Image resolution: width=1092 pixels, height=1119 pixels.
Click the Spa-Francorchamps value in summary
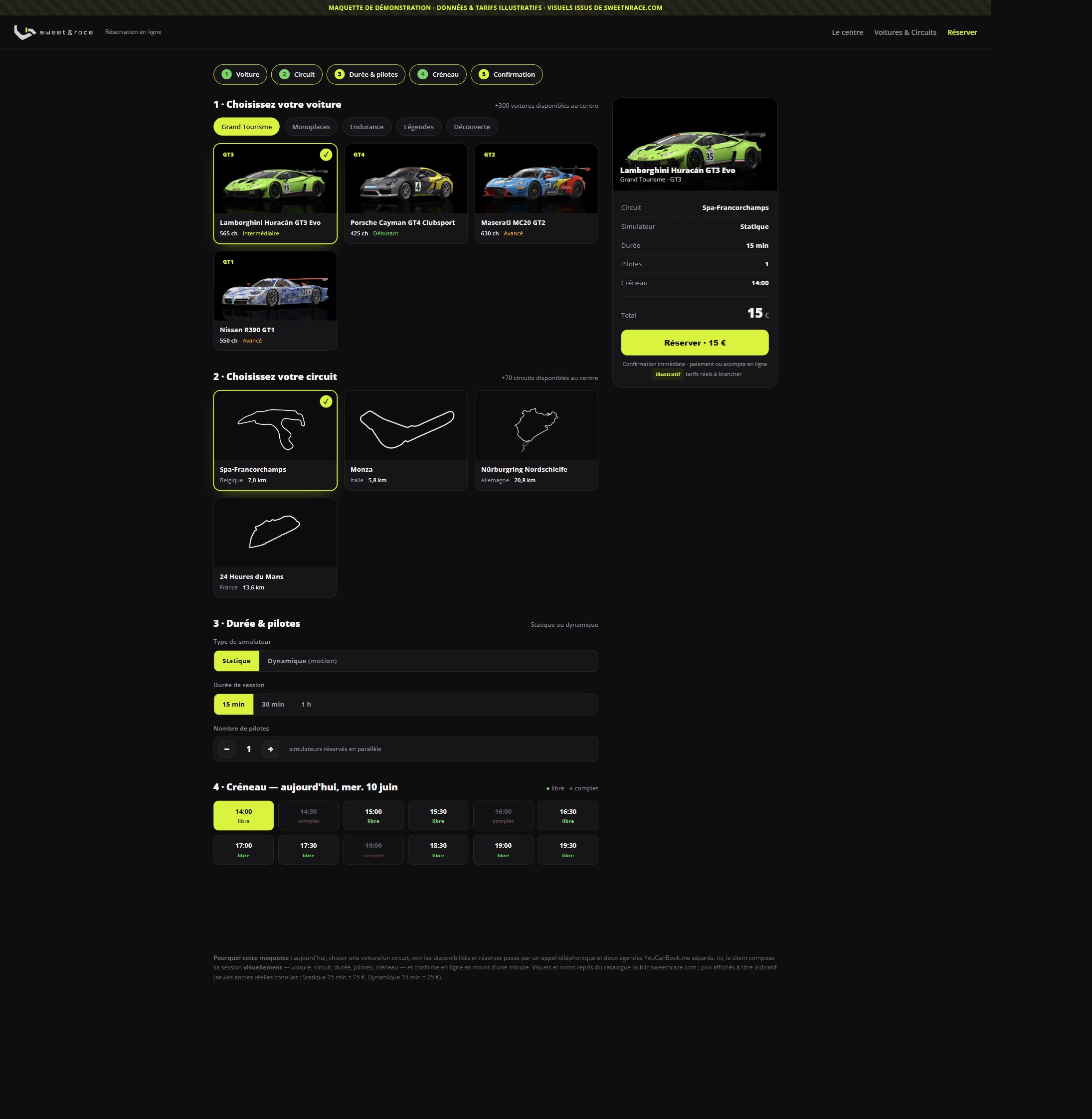(735, 207)
